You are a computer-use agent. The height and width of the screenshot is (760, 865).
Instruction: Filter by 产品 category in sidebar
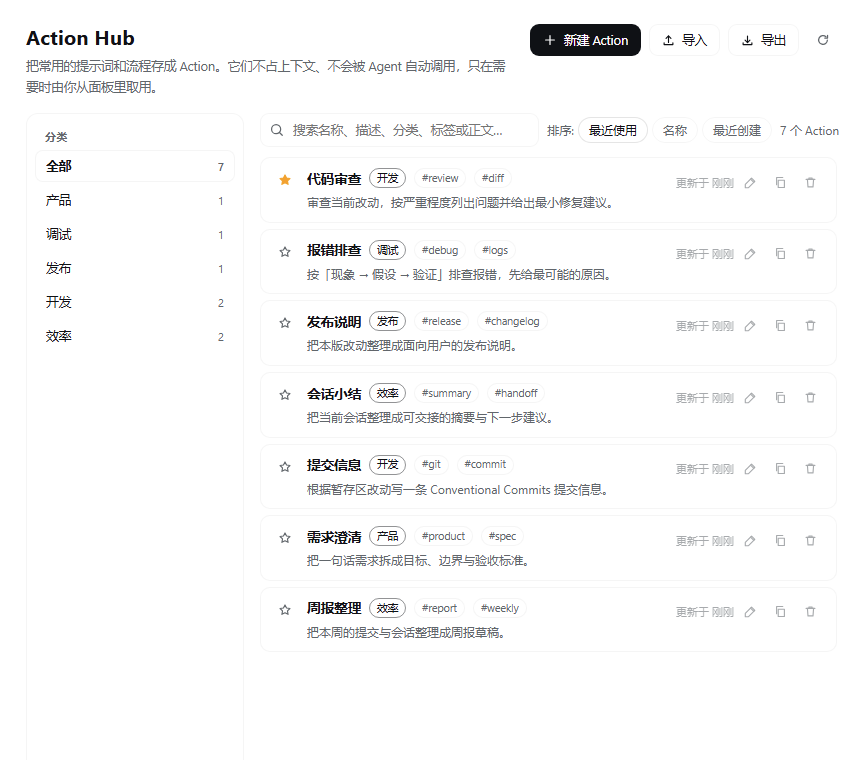click(135, 200)
